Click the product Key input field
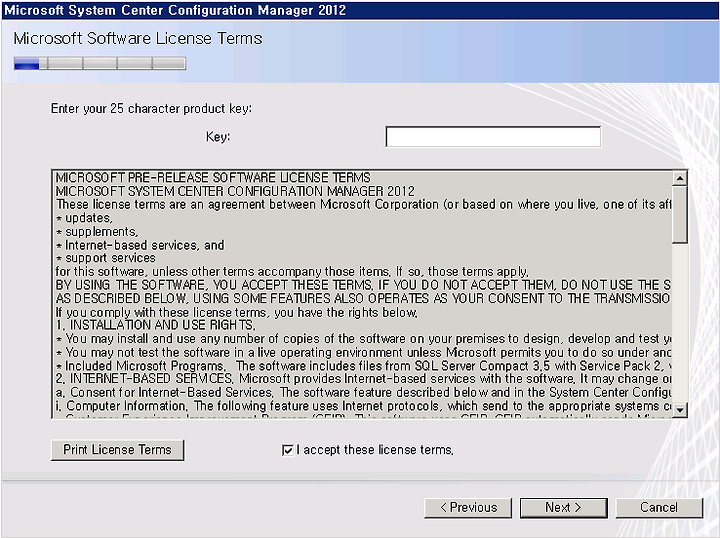 coord(493,137)
